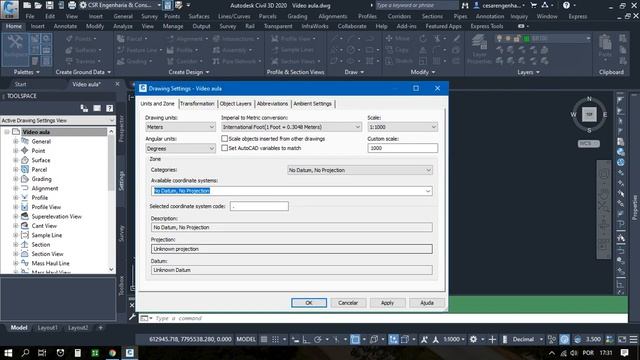Click the ViewCube TOP face

pyautogui.click(x=589, y=115)
